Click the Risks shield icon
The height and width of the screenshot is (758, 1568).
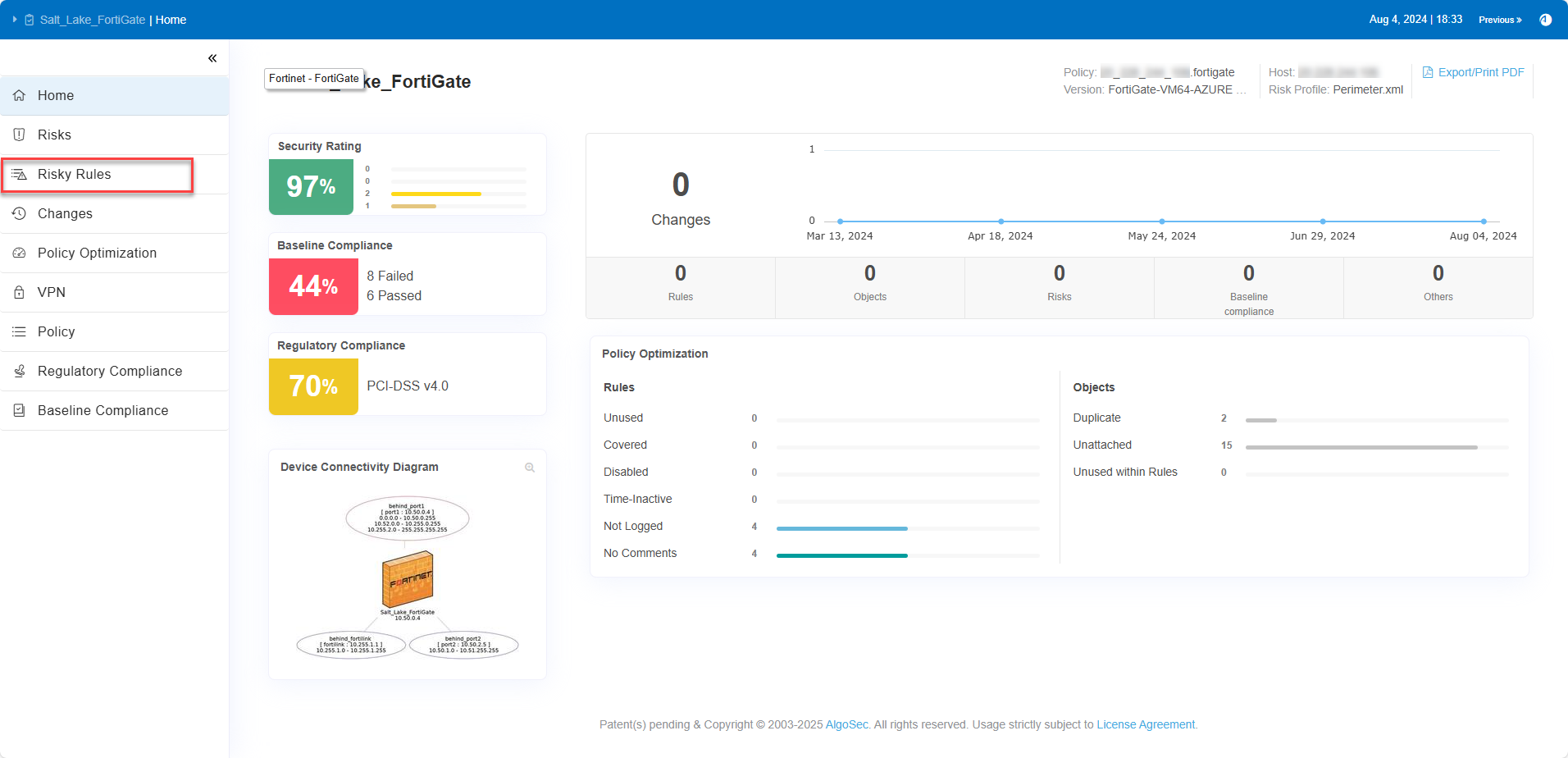pyautogui.click(x=19, y=135)
